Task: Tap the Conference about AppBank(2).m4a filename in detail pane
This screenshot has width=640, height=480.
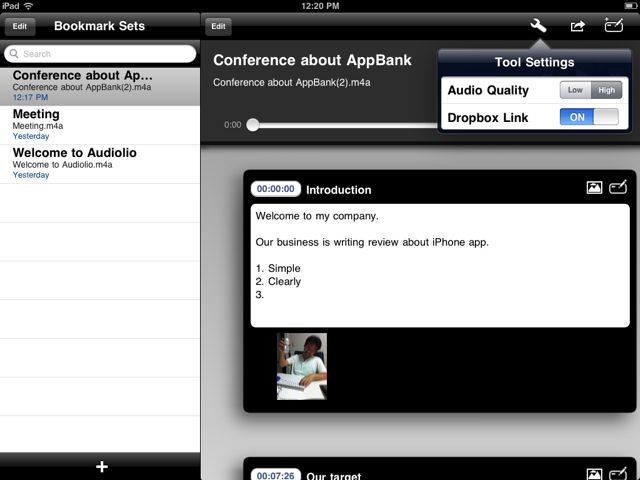Action: click(292, 82)
